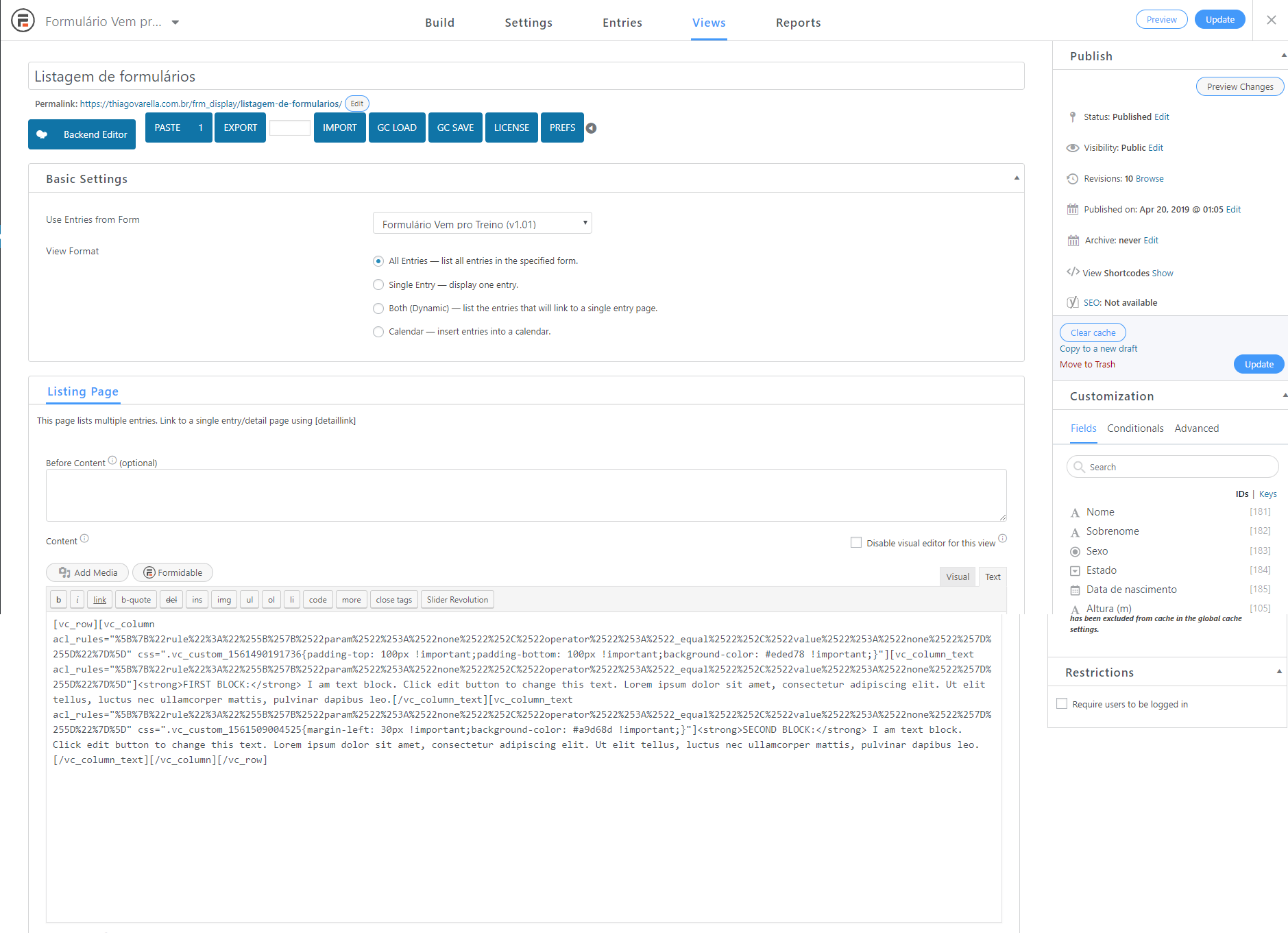Click the Copy to a new draft link

tap(1098, 348)
